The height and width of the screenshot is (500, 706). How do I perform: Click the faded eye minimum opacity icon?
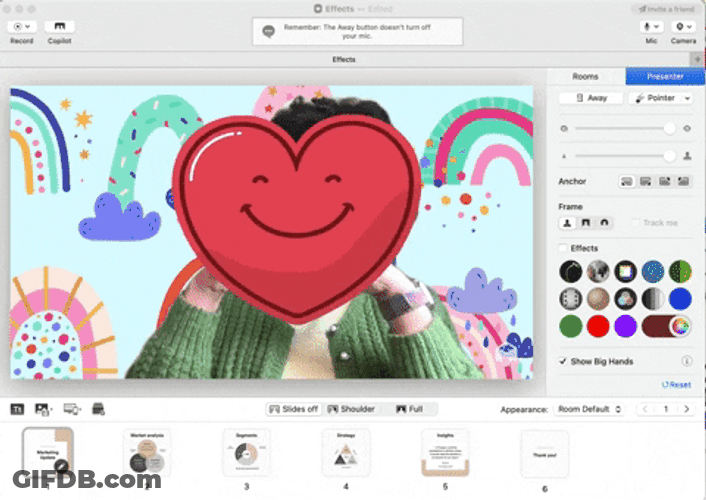coord(564,128)
